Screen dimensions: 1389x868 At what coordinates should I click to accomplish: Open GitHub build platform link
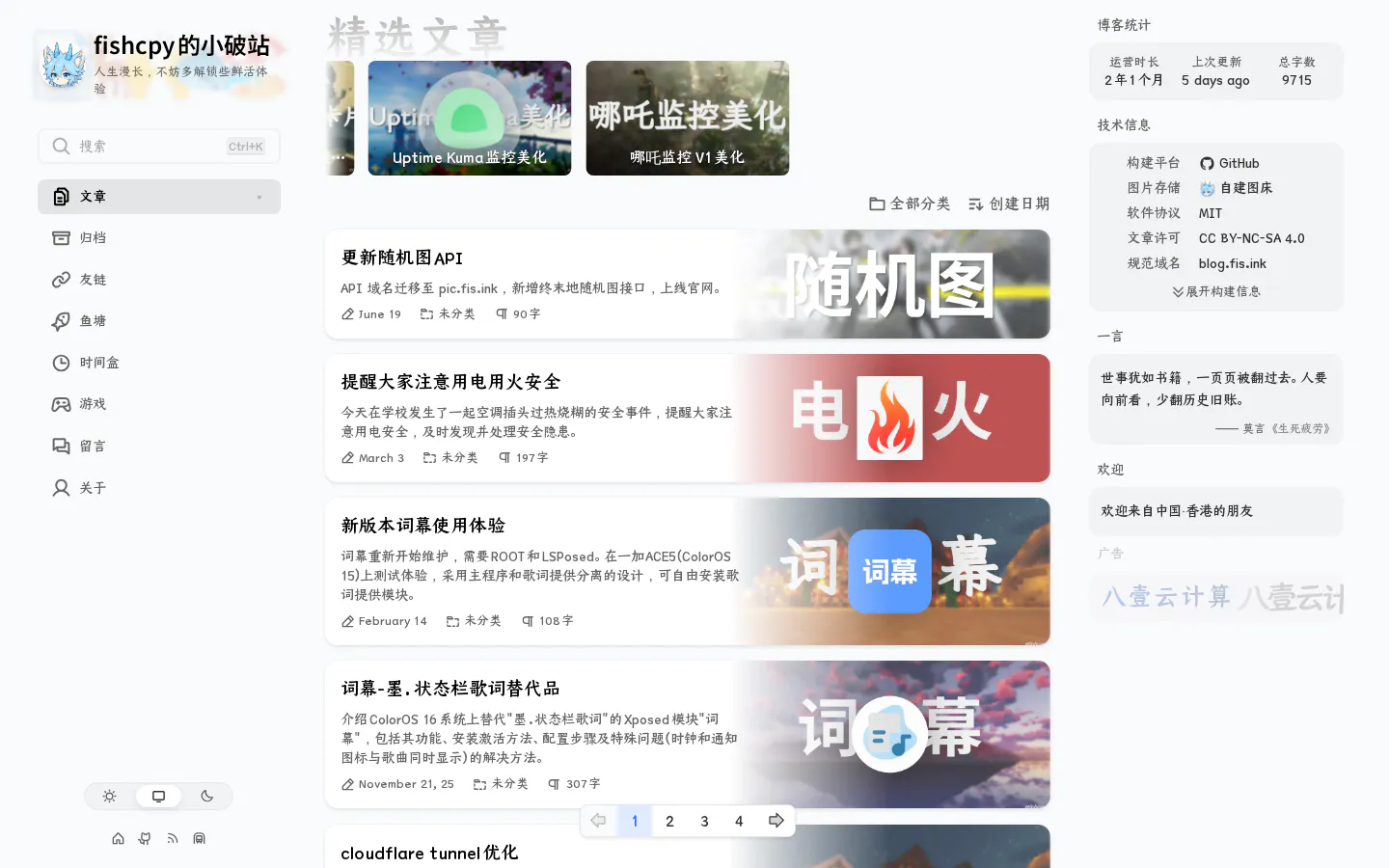1230,163
